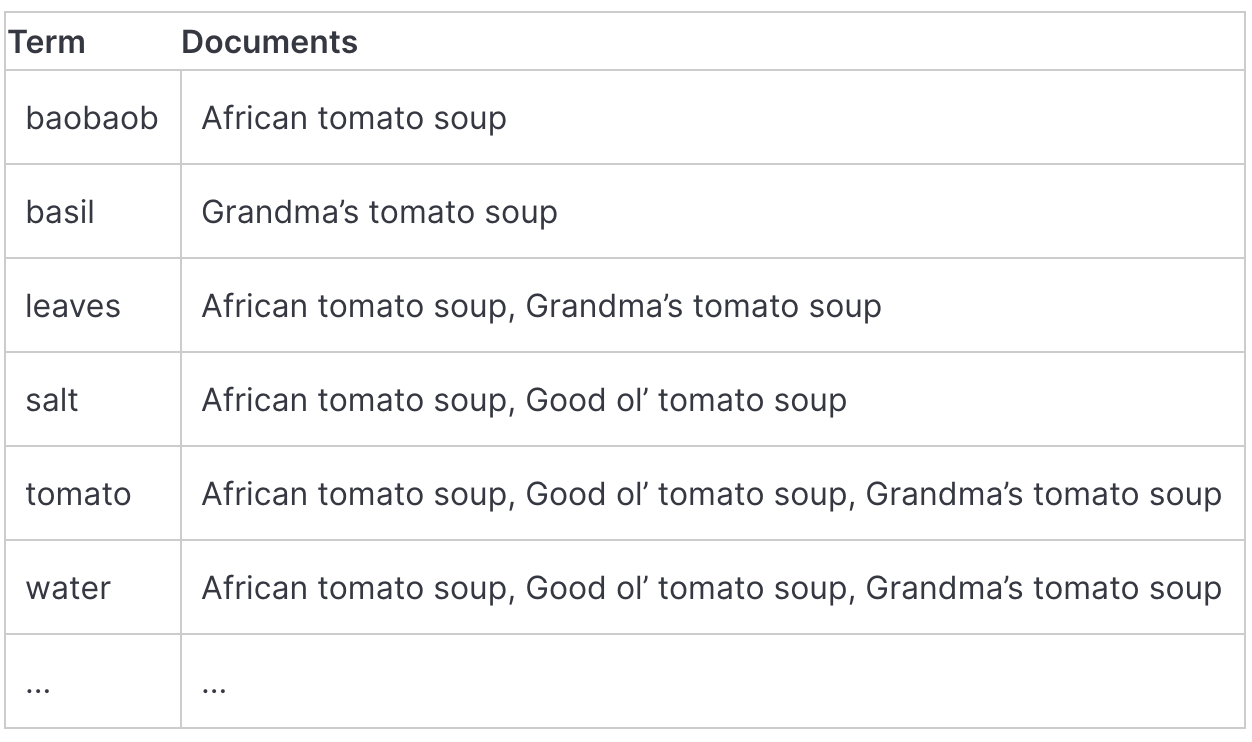Click the ellipsis in the Term column
Image resolution: width=1252 pixels, height=742 pixels.
(x=38, y=686)
